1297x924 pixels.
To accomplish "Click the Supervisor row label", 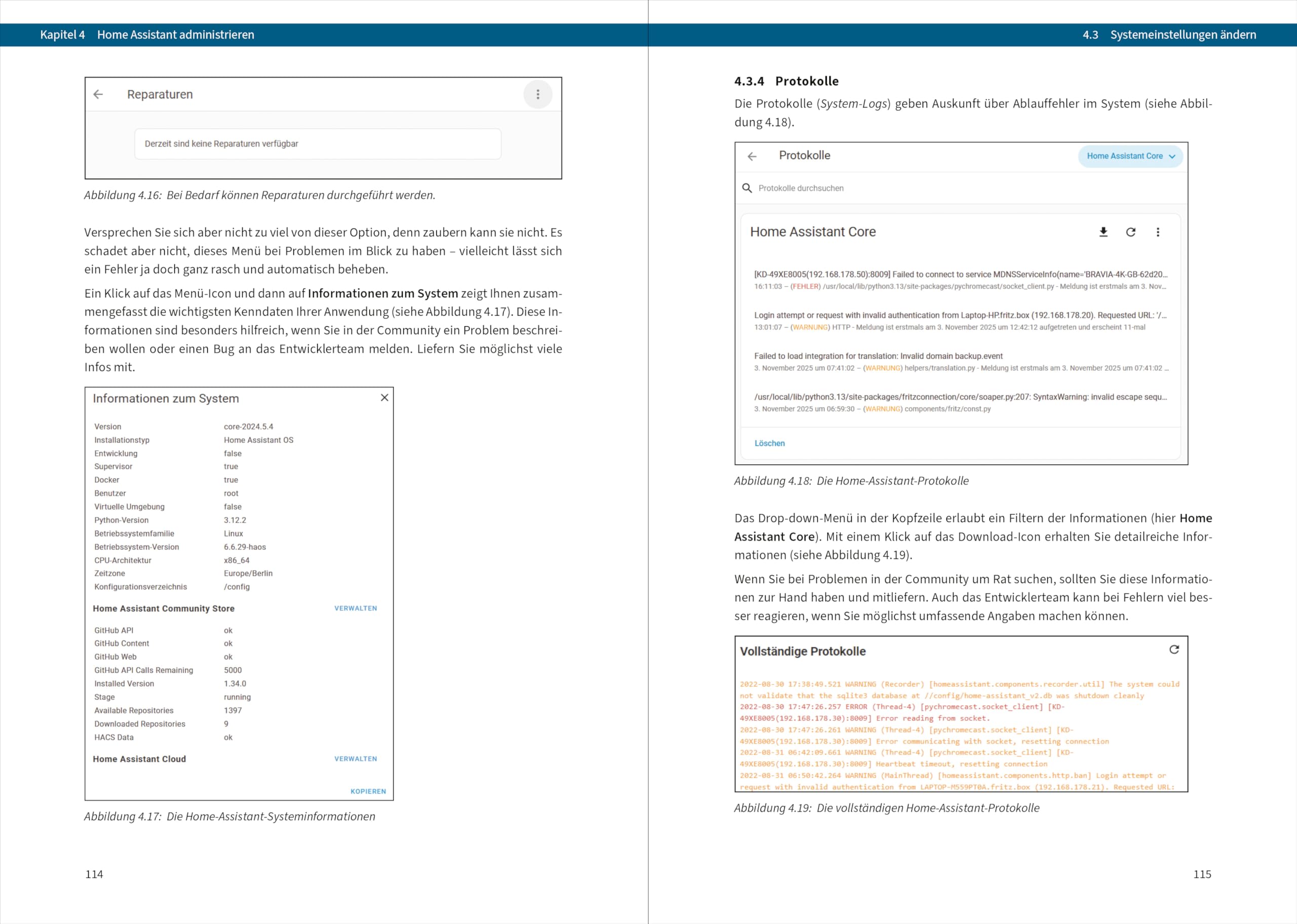I will (113, 467).
